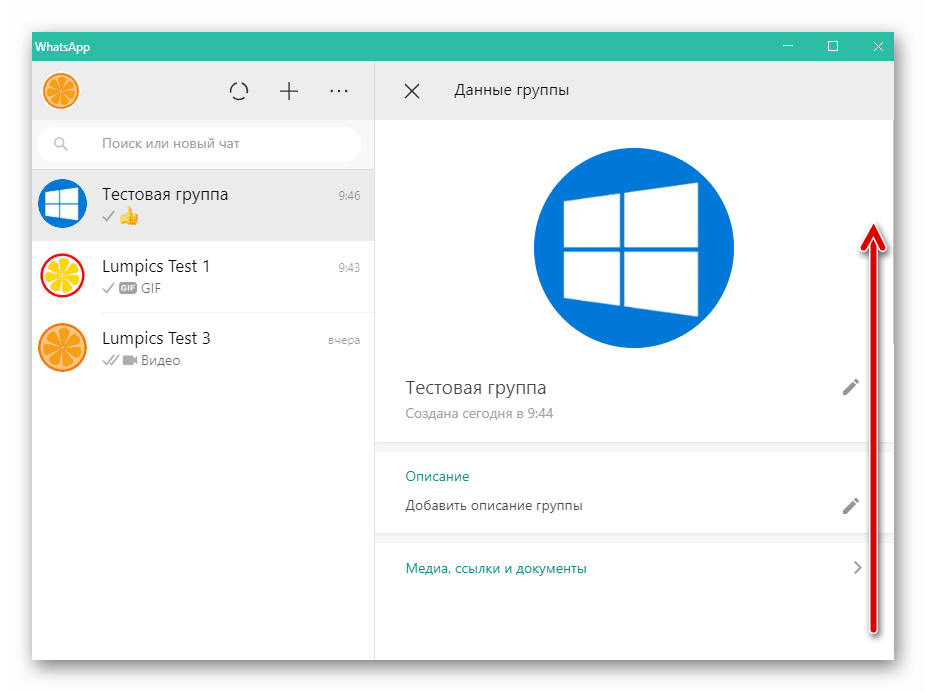Close the Данные группы panel
Screen dimensions: 926x692
[x=412, y=91]
